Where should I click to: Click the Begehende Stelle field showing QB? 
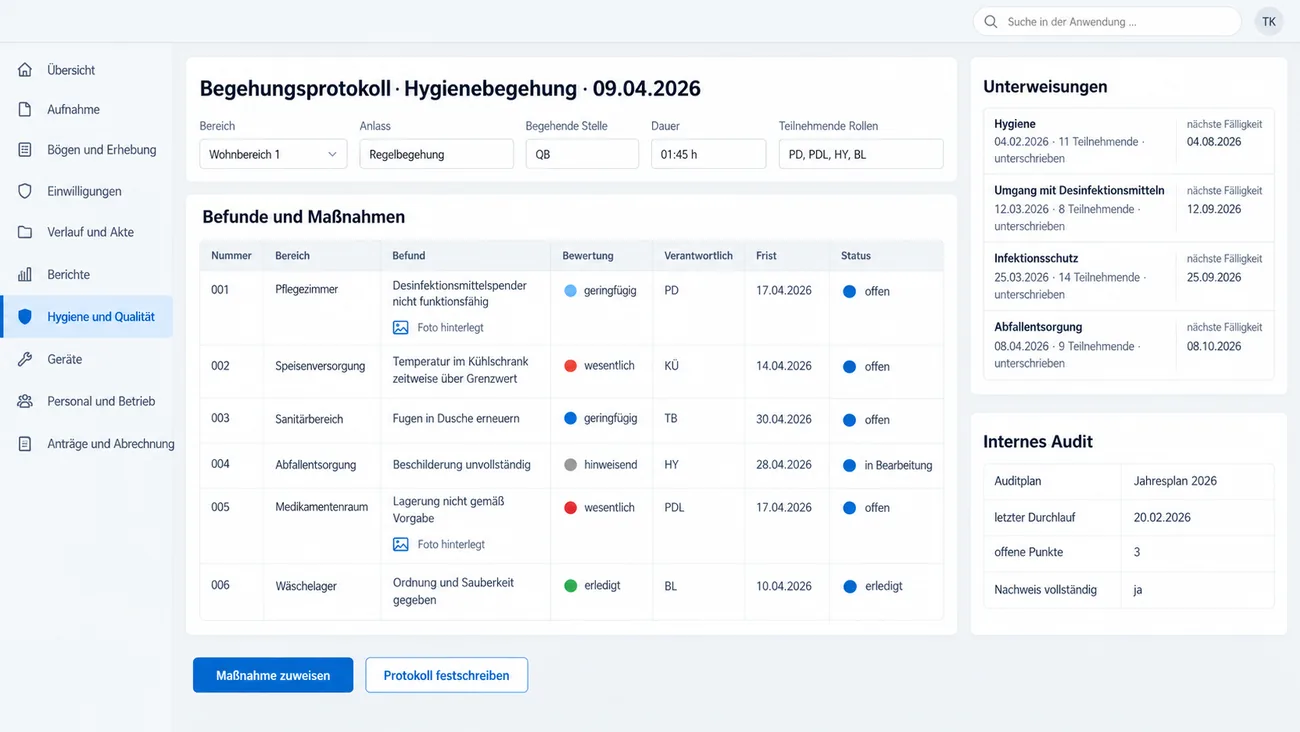[x=582, y=154]
